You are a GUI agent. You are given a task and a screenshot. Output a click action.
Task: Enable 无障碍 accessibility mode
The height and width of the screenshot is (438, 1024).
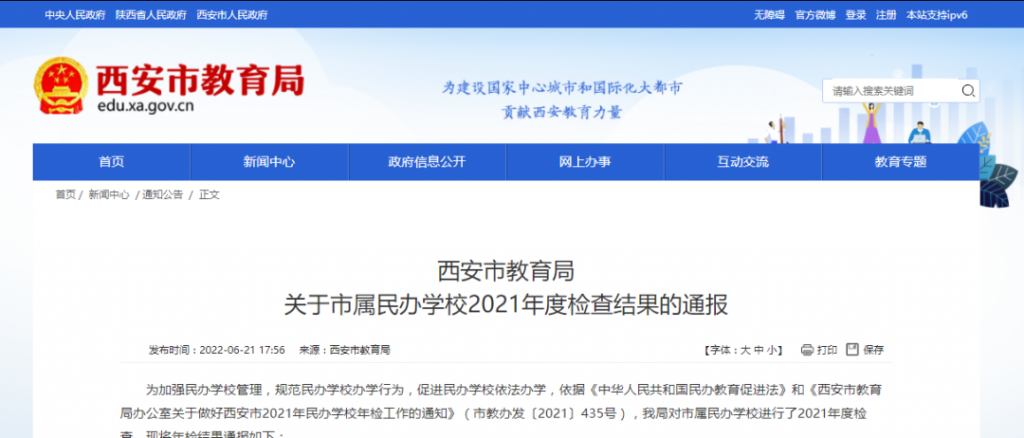(x=768, y=15)
